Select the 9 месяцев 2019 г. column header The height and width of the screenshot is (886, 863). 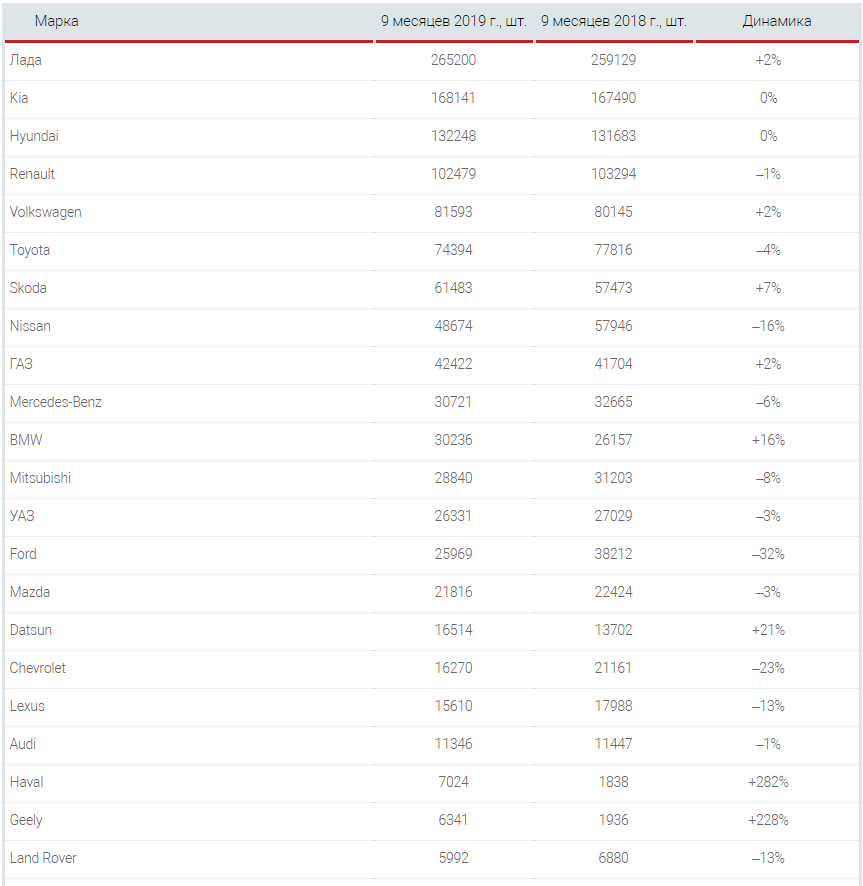click(454, 21)
